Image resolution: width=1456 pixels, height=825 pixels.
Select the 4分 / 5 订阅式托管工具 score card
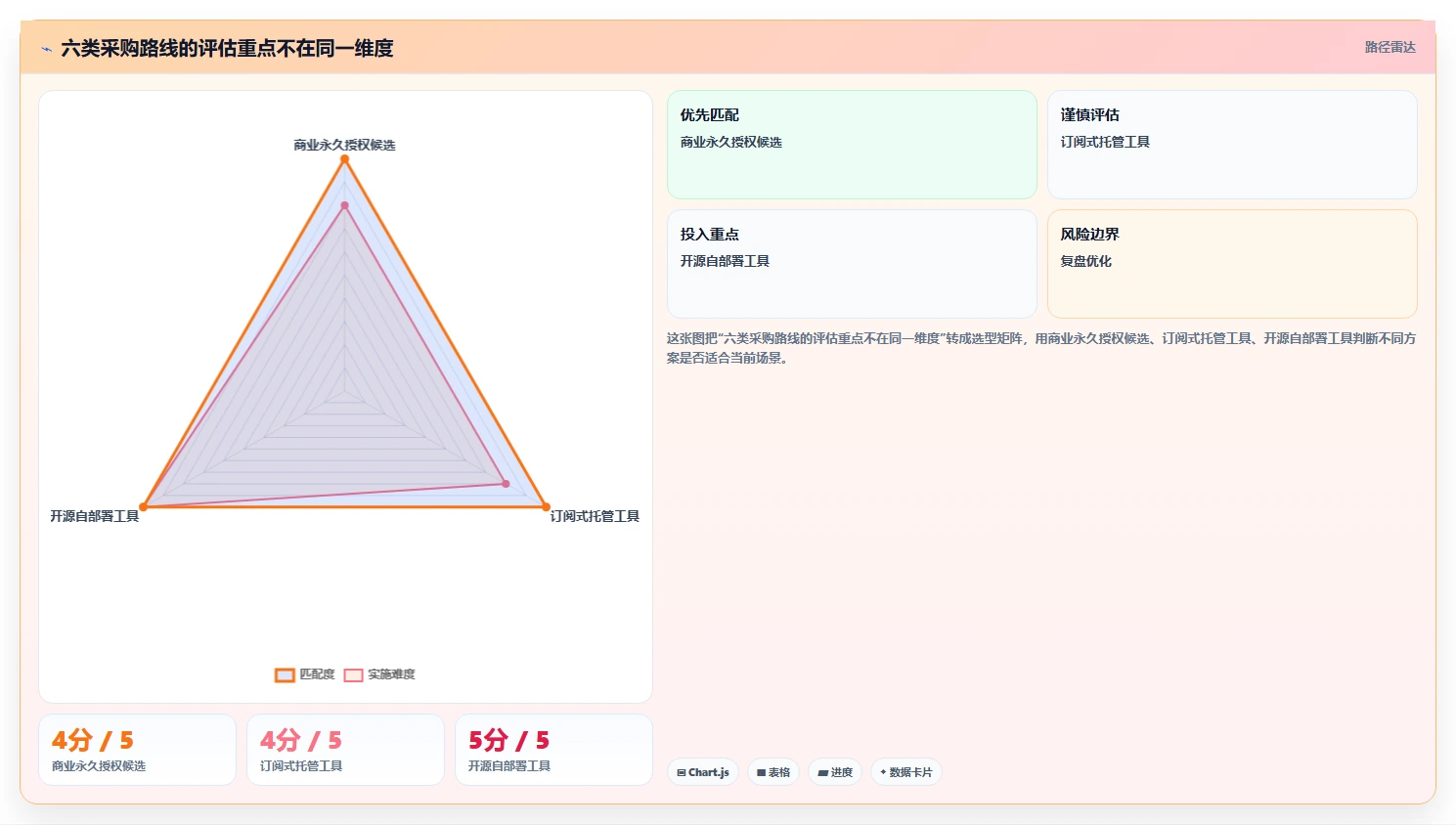coord(345,750)
